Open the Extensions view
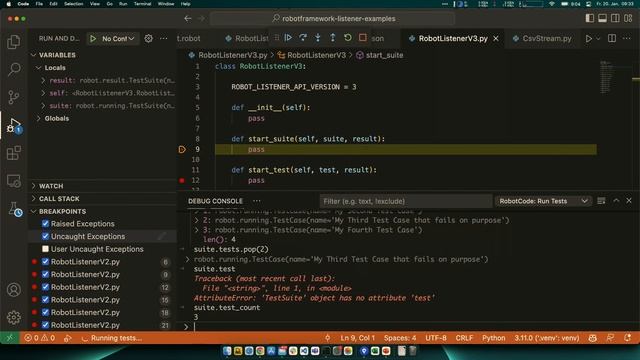Viewport: 640px width, 360px height. 13,153
